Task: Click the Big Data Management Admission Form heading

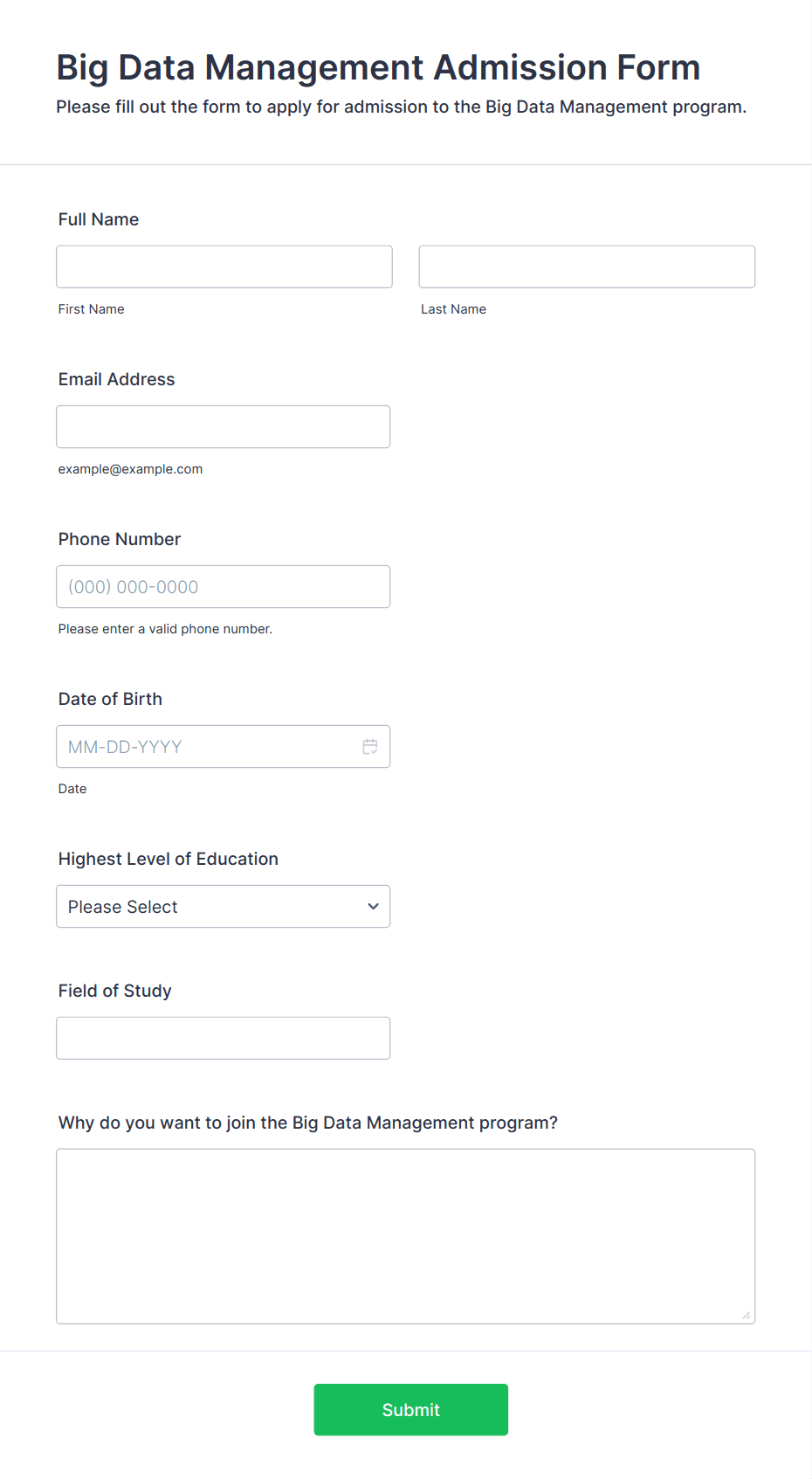Action: click(378, 67)
